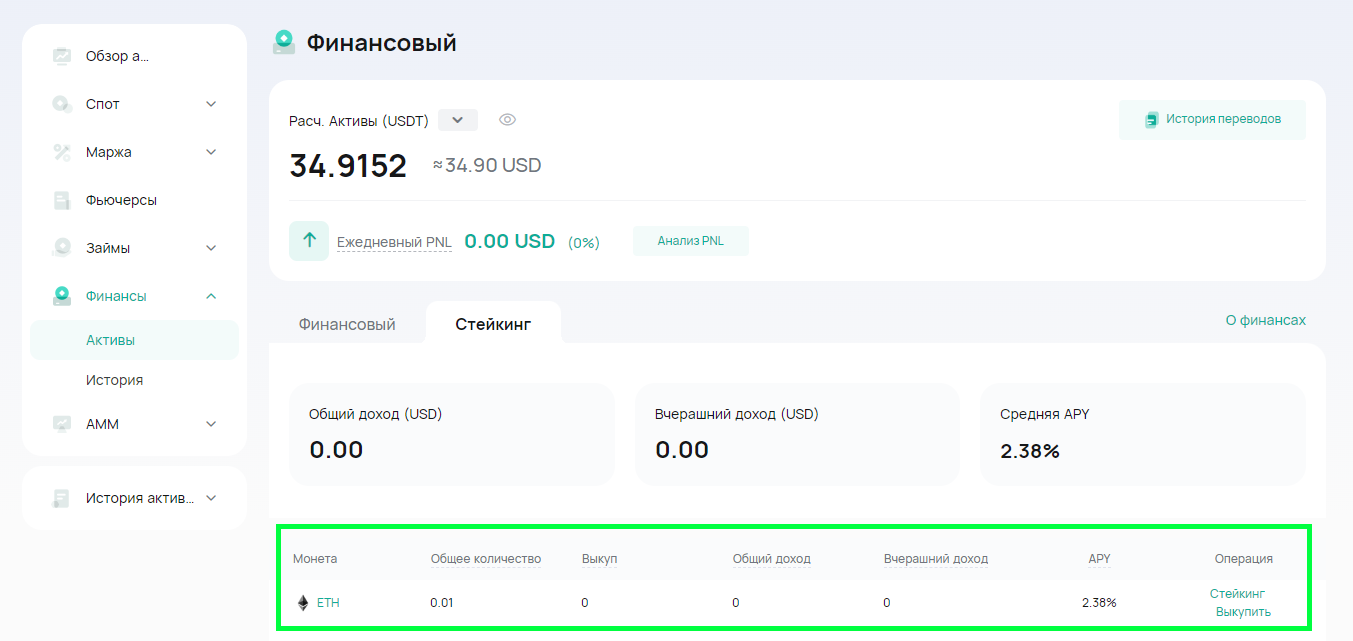
Task: Expand the AMM menu chevron
Action: (x=211, y=424)
